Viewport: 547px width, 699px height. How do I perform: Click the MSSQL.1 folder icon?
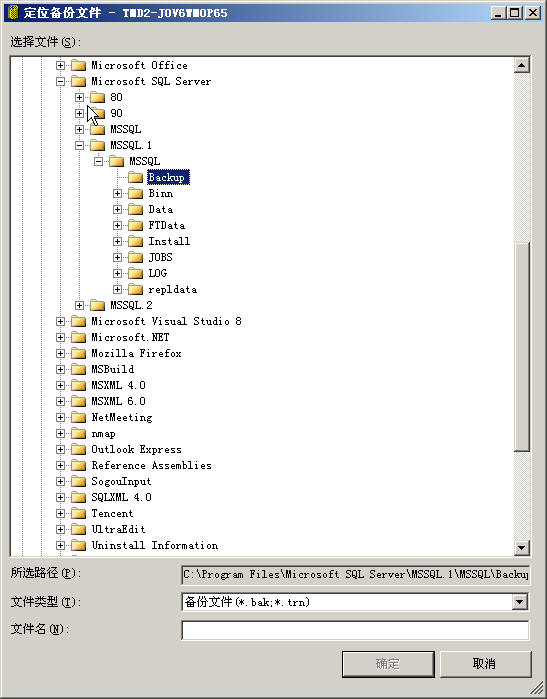(98, 145)
